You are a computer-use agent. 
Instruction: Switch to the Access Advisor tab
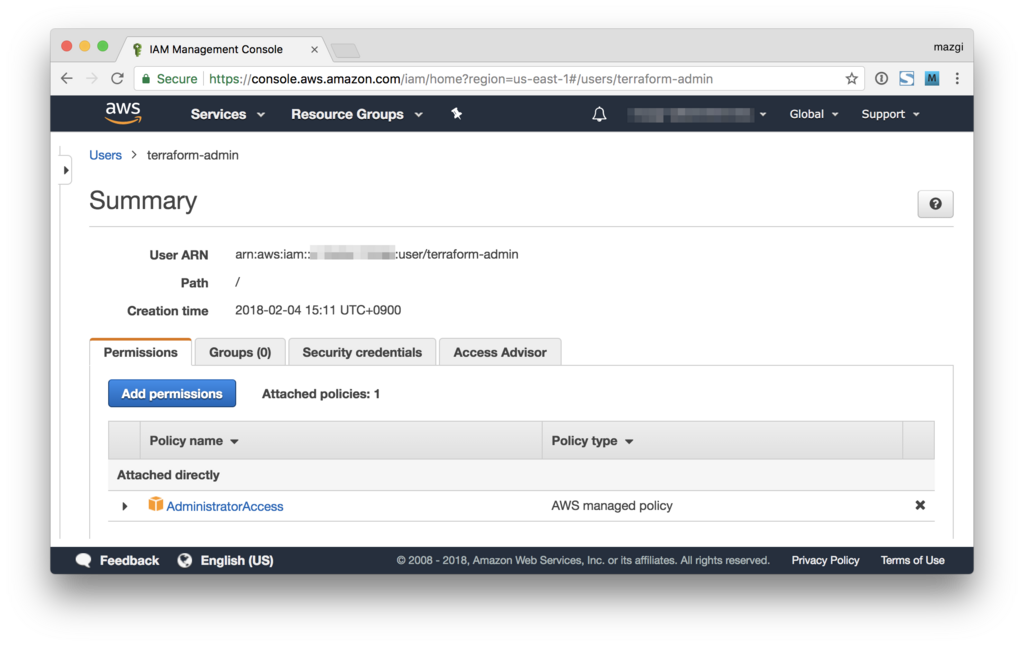pos(500,352)
